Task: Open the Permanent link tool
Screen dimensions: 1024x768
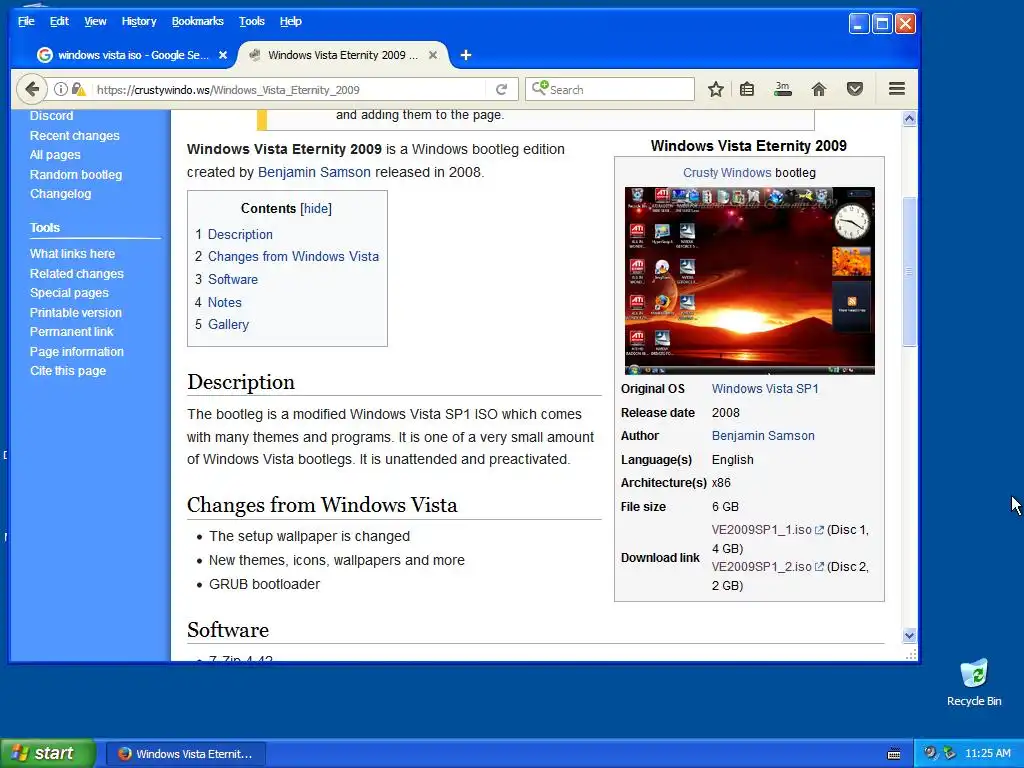Action: pyautogui.click(x=71, y=332)
